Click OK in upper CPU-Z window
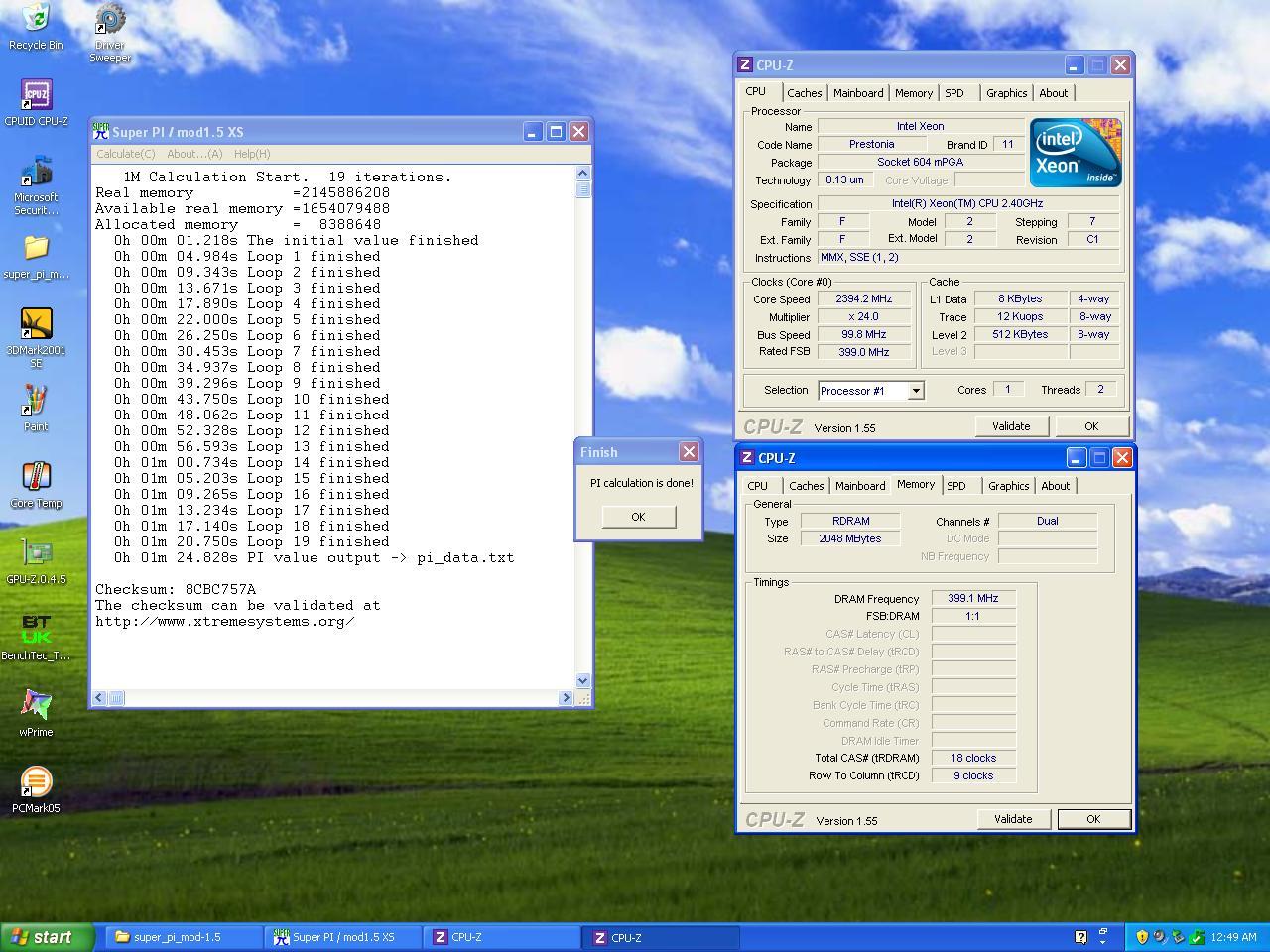The height and width of the screenshot is (952, 1270). pyautogui.click(x=1091, y=426)
